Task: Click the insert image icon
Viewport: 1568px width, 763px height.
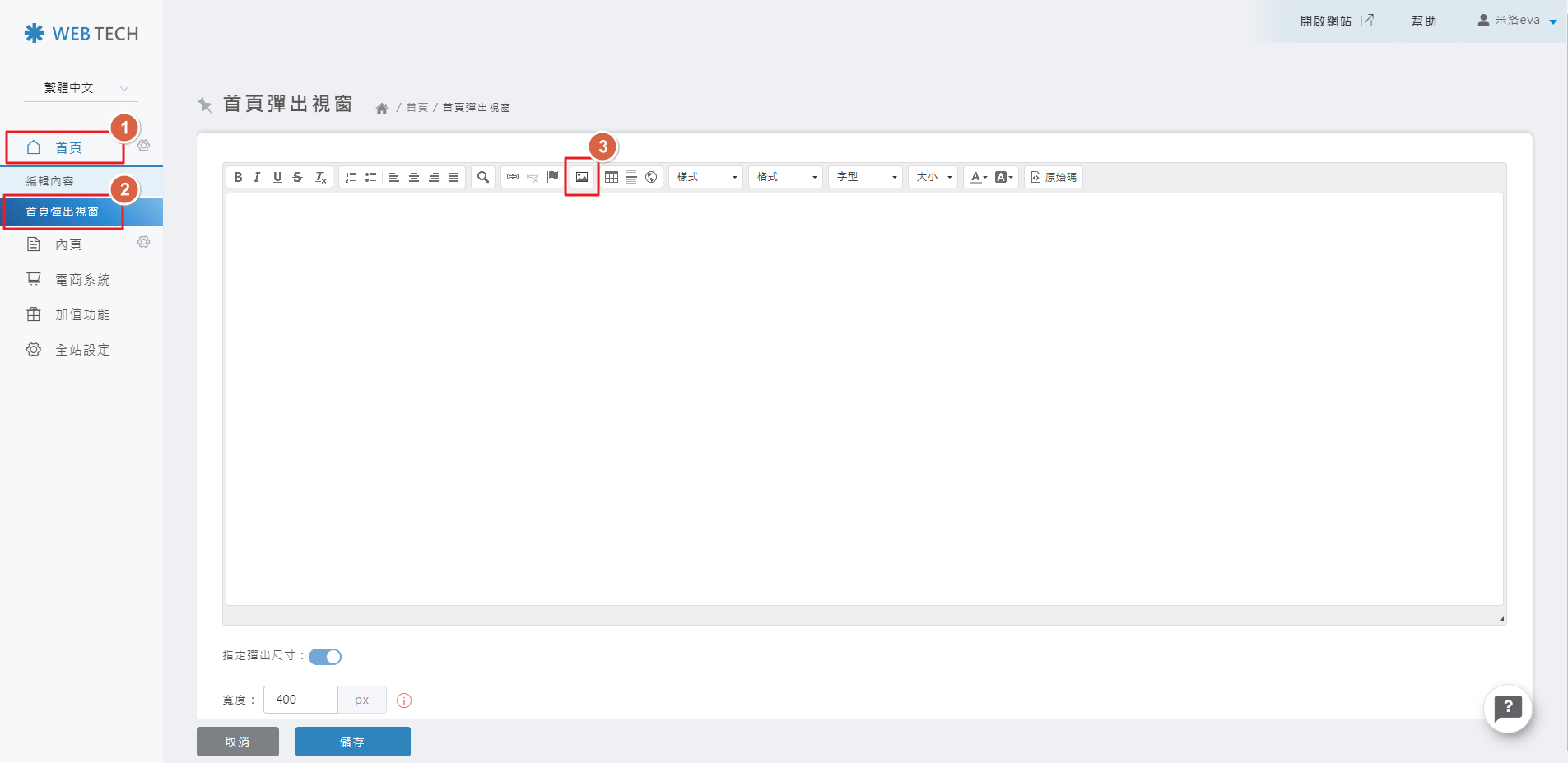Action: point(582,177)
